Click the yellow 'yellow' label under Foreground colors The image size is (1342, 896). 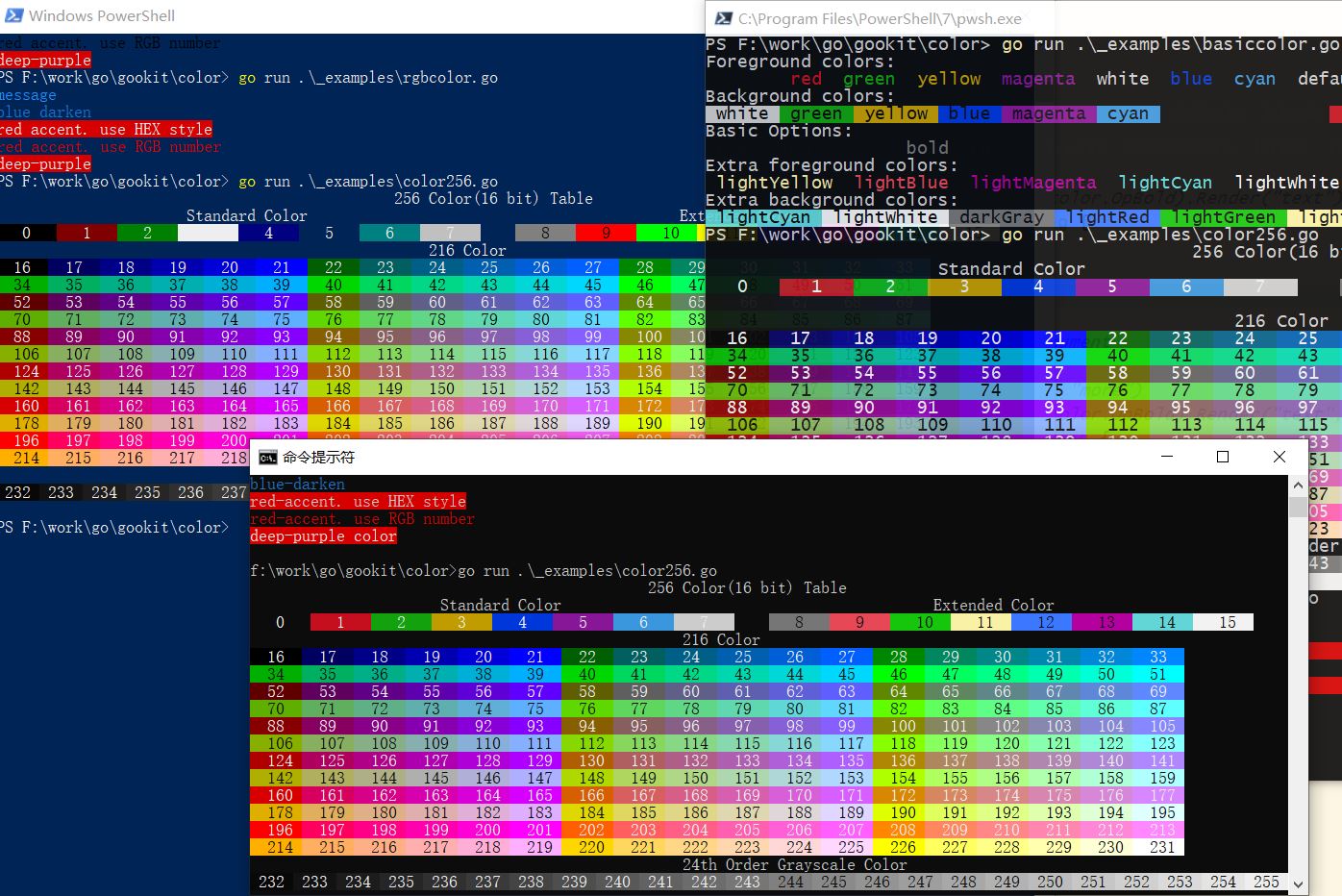948,78
